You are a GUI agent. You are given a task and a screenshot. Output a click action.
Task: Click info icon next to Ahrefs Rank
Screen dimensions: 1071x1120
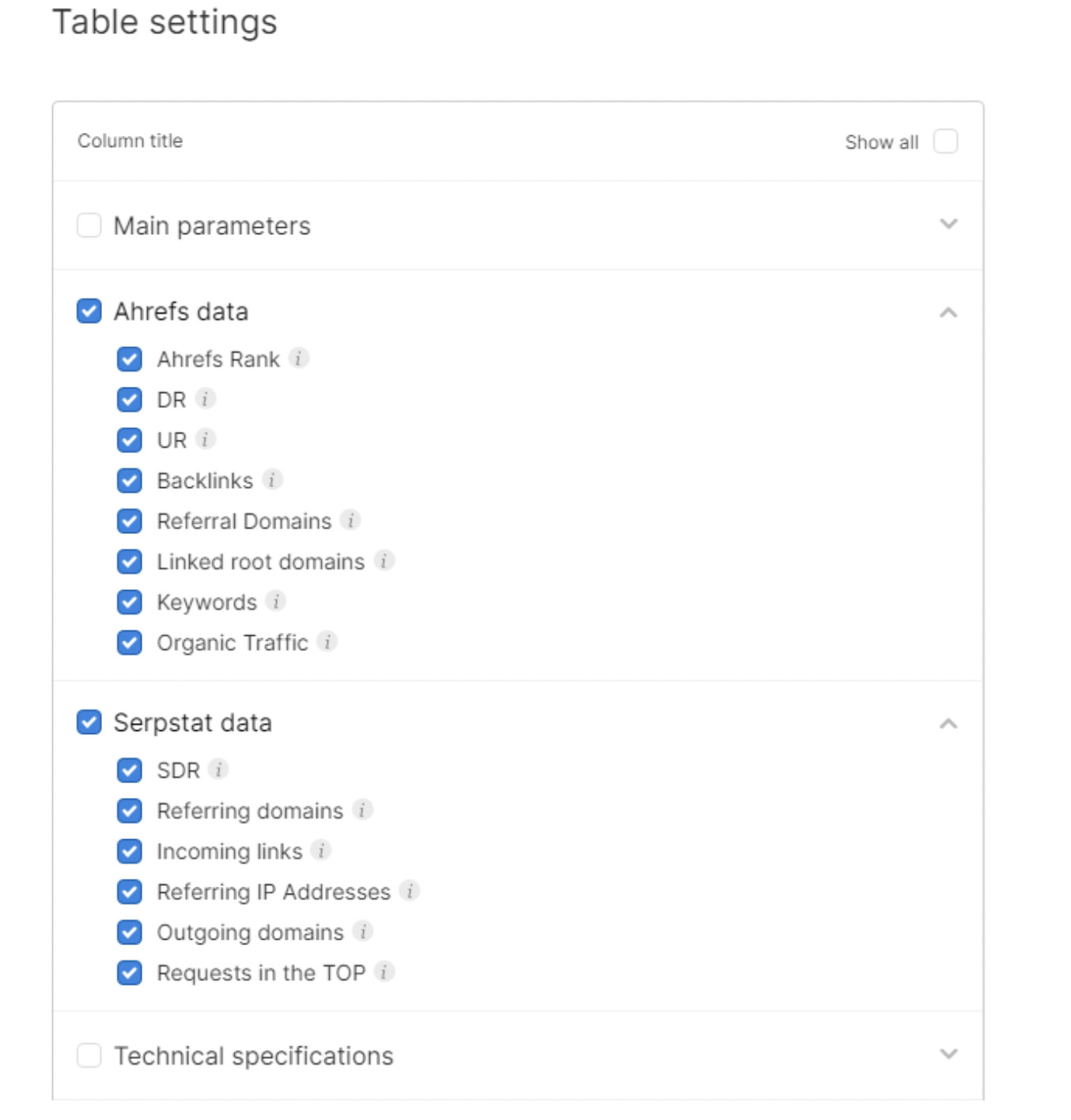tap(298, 358)
